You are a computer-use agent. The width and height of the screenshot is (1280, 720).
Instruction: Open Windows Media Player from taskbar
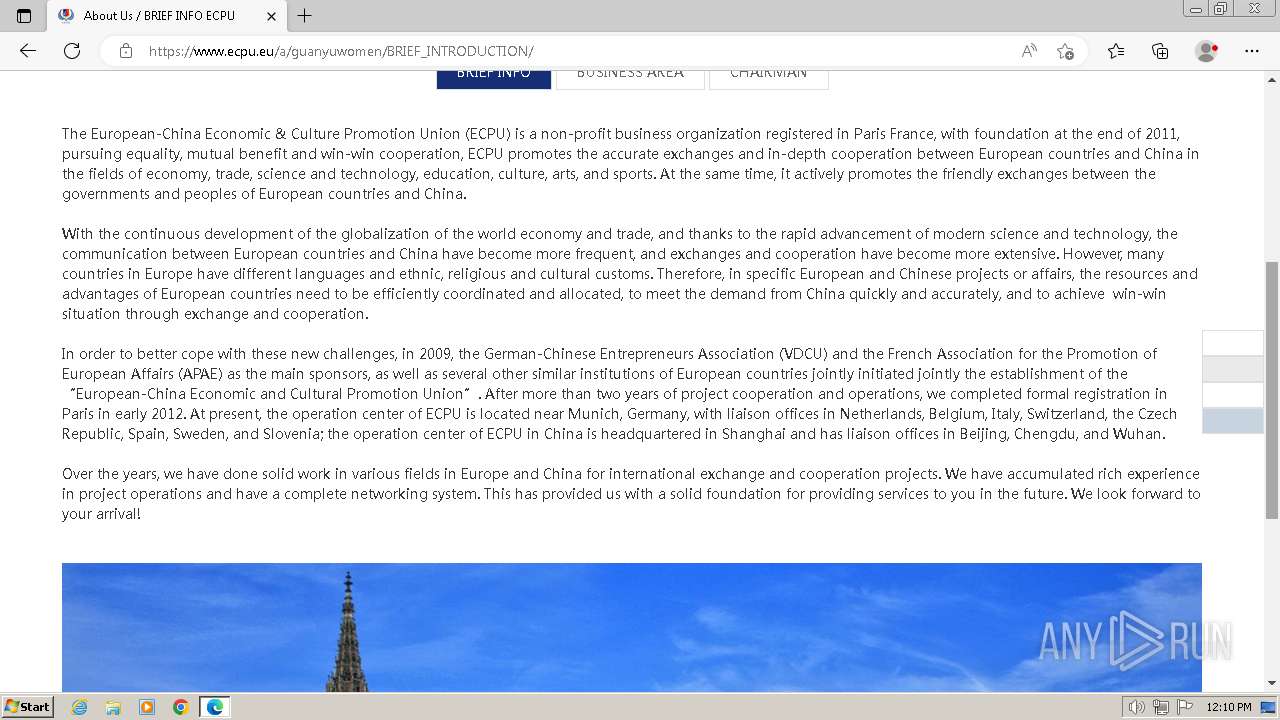[147, 707]
